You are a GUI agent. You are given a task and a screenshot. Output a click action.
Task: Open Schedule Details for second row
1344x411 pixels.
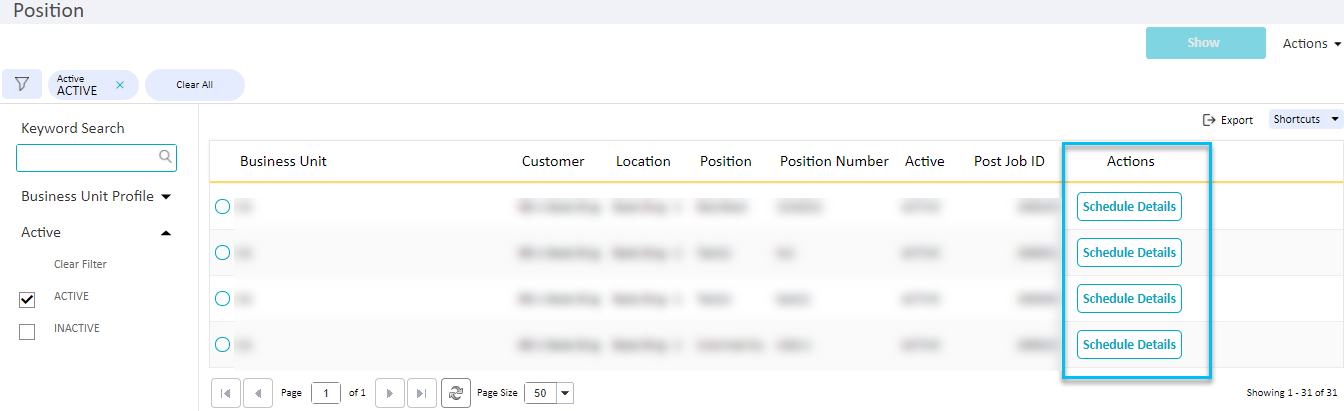click(x=1129, y=253)
